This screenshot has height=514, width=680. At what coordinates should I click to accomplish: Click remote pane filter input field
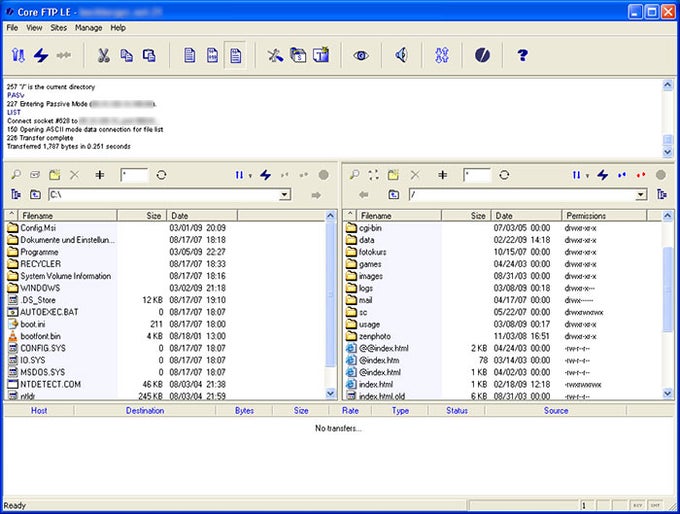coord(477,175)
